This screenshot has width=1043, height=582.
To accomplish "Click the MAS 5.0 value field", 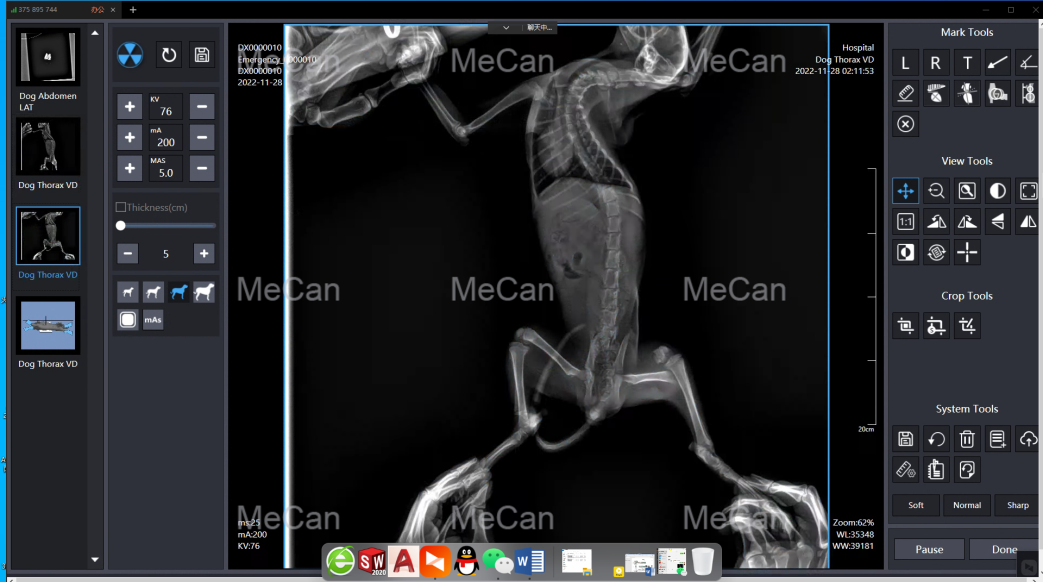I will pos(166,168).
